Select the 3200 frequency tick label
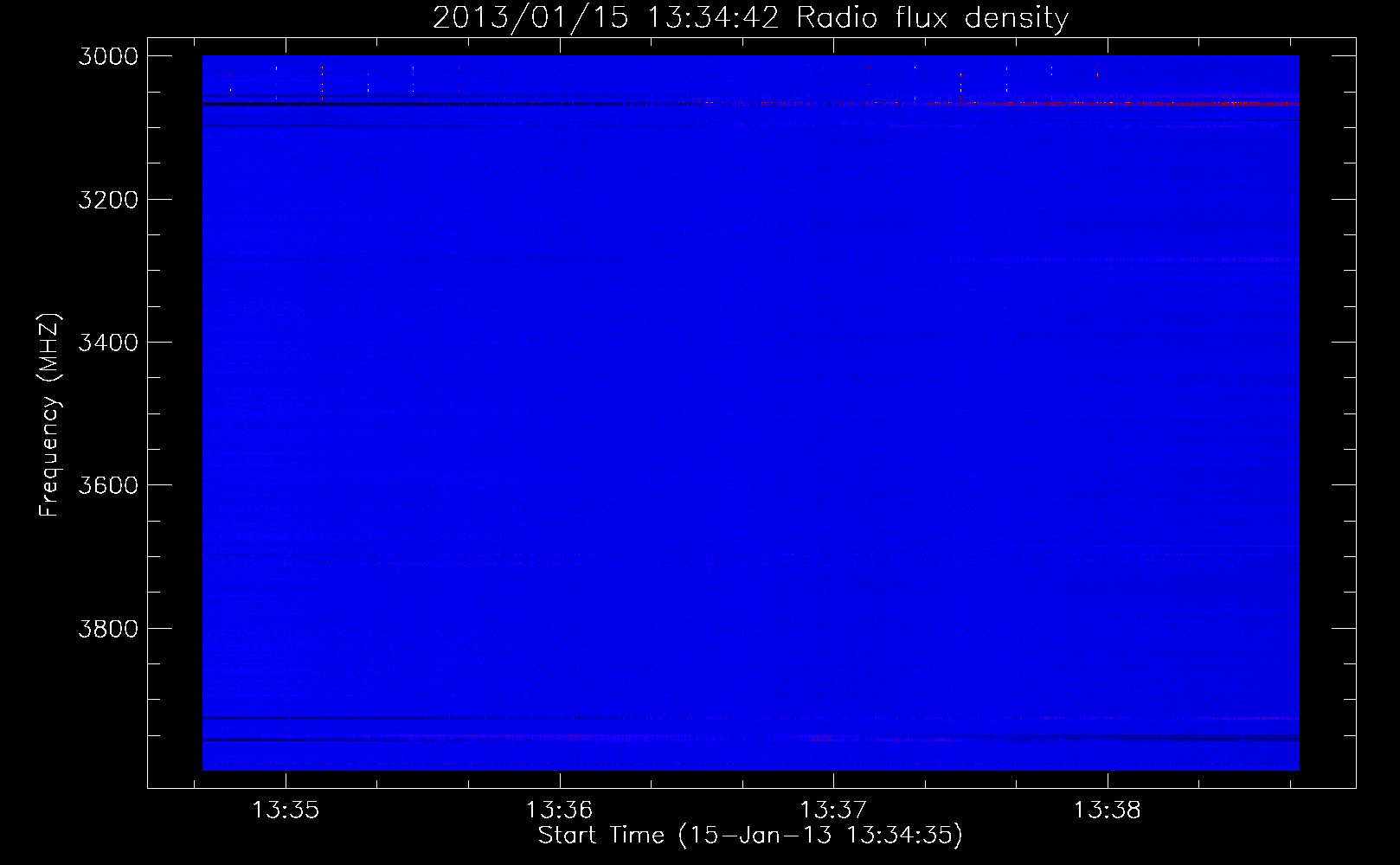Viewport: 1400px width, 865px height. [x=108, y=200]
